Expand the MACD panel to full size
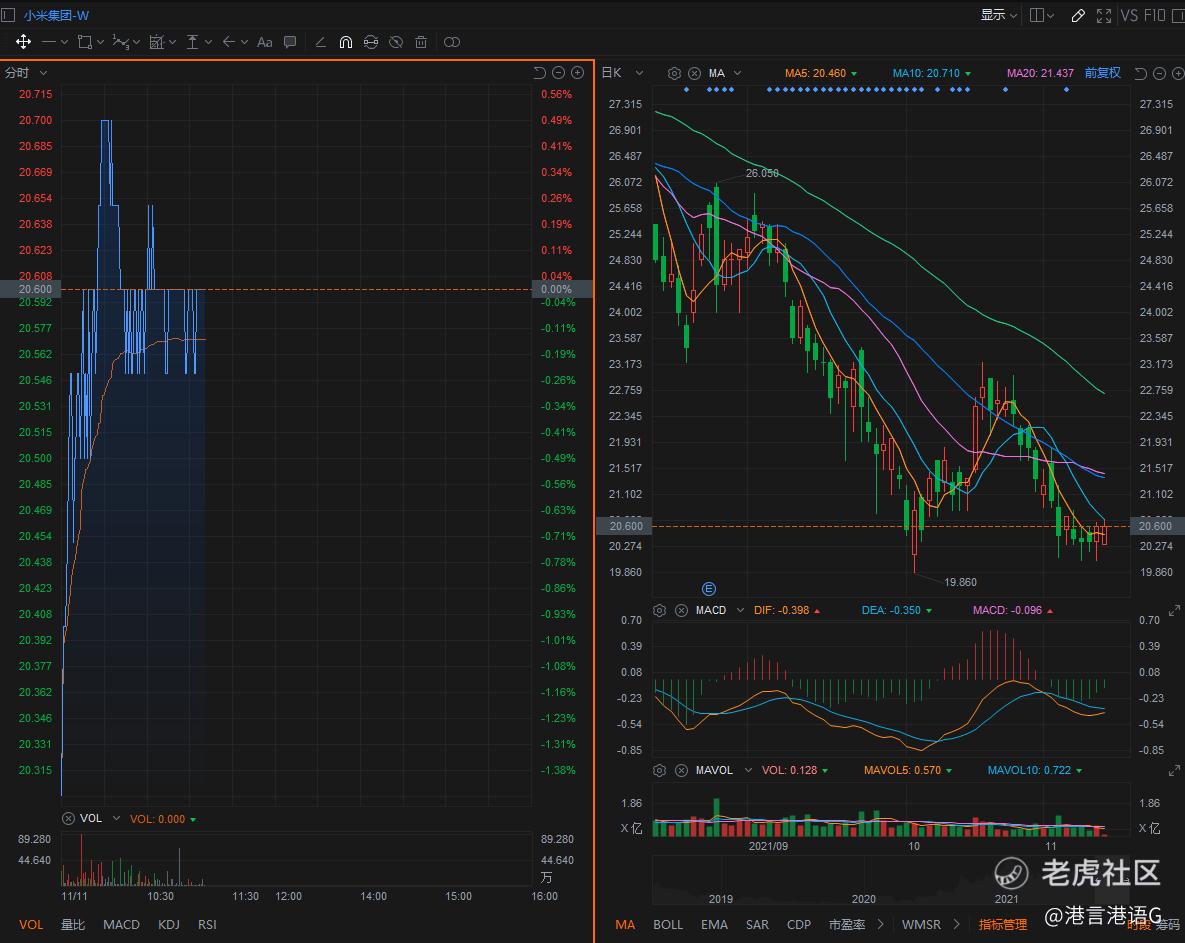The height and width of the screenshot is (943, 1185). pos(1174,611)
